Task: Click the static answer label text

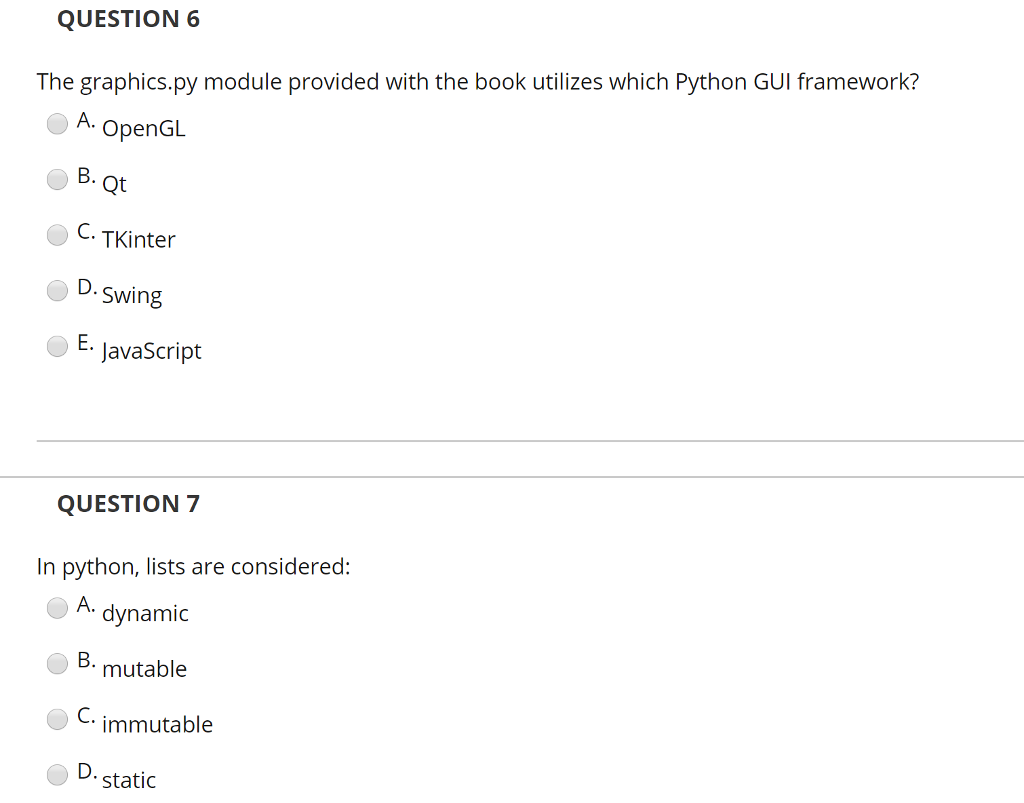Action: pyautogui.click(x=129, y=781)
